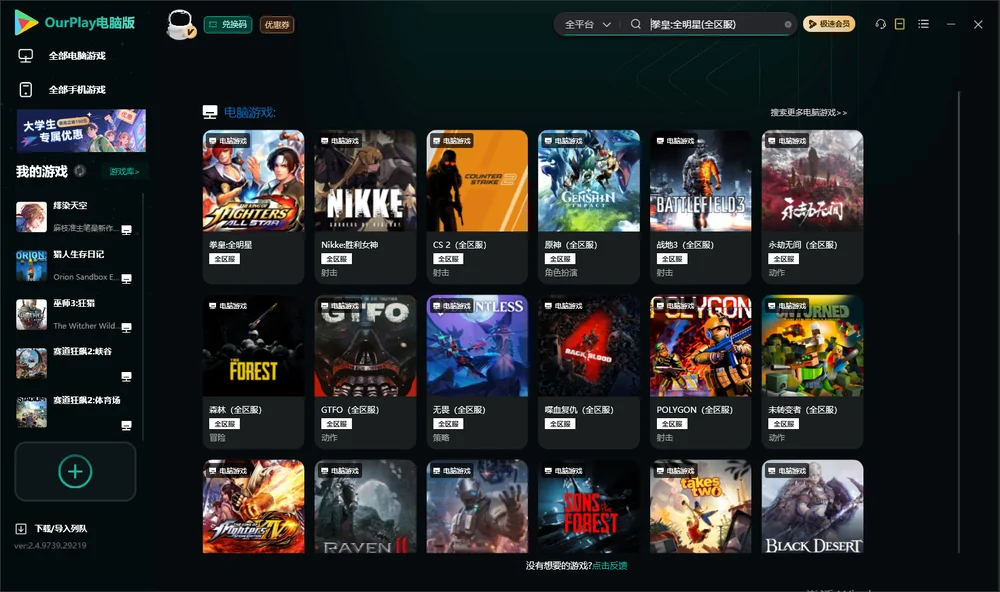Screen dimensions: 1000x592
Task: Open the 优惠券 coupon button
Action: point(277,25)
